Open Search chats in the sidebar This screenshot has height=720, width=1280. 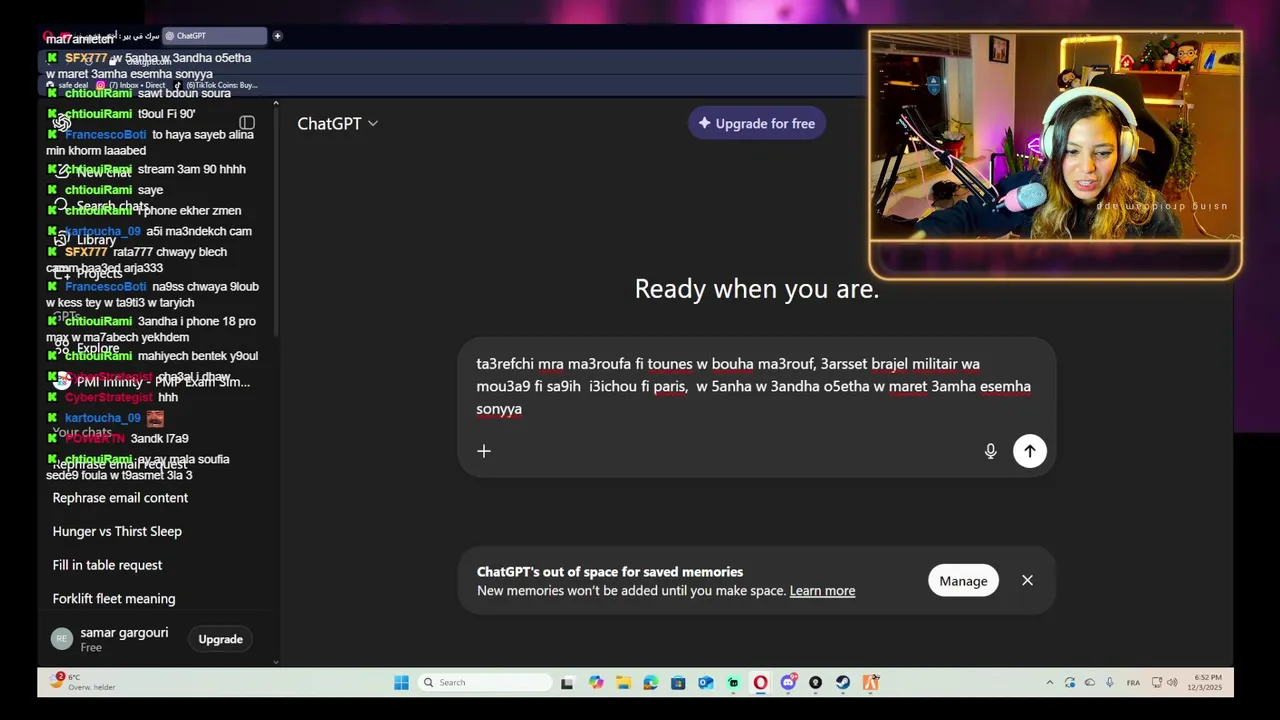click(x=104, y=206)
